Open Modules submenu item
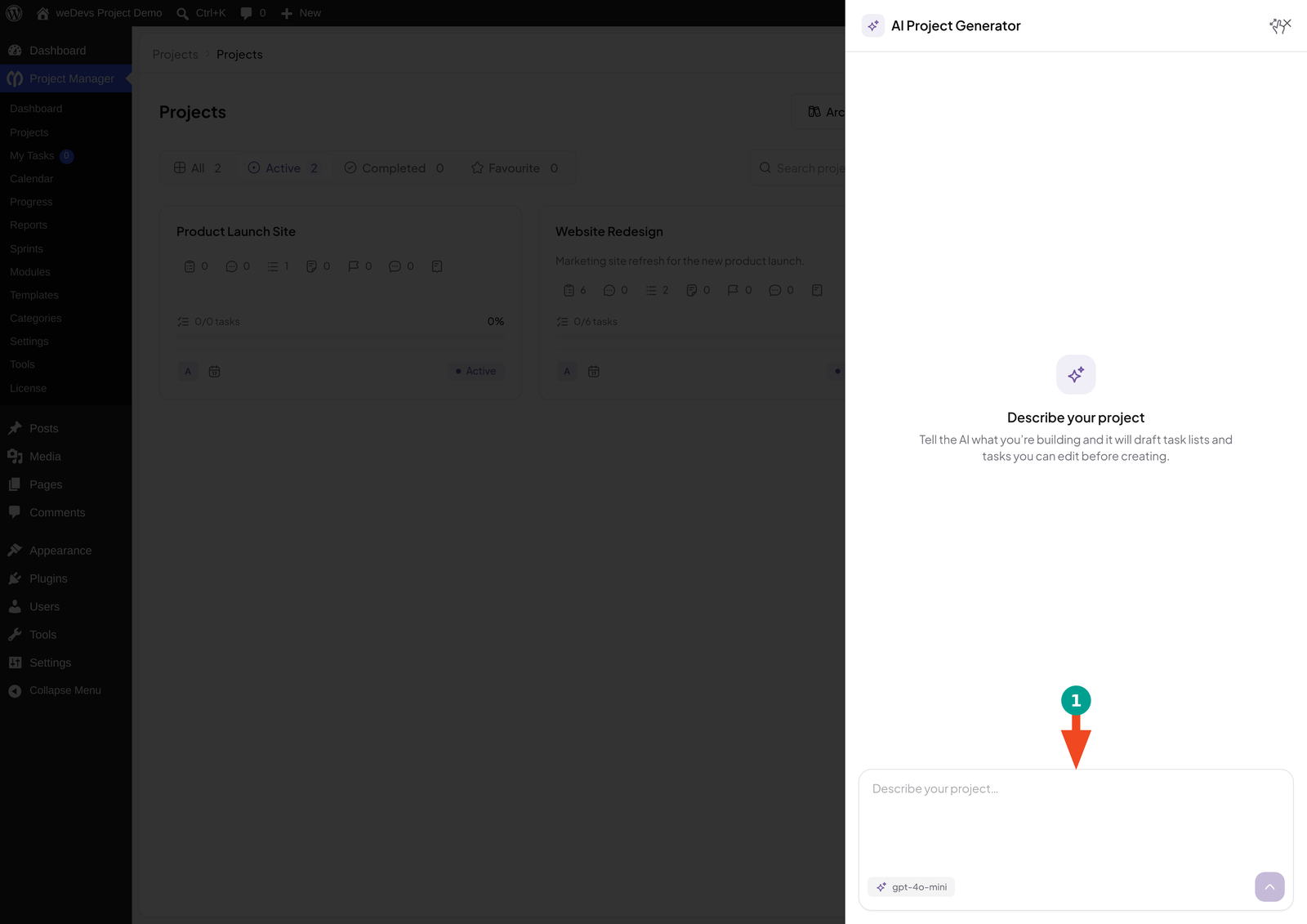The height and width of the screenshot is (924, 1307). pos(30,272)
